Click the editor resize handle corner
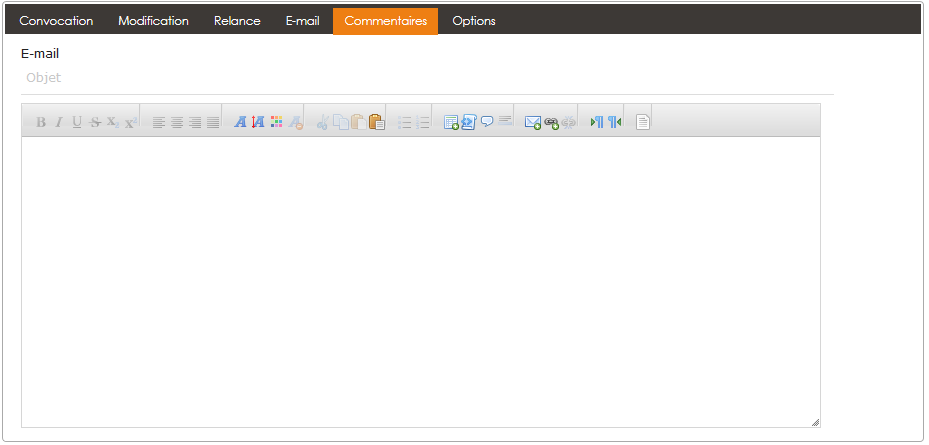 click(x=815, y=422)
